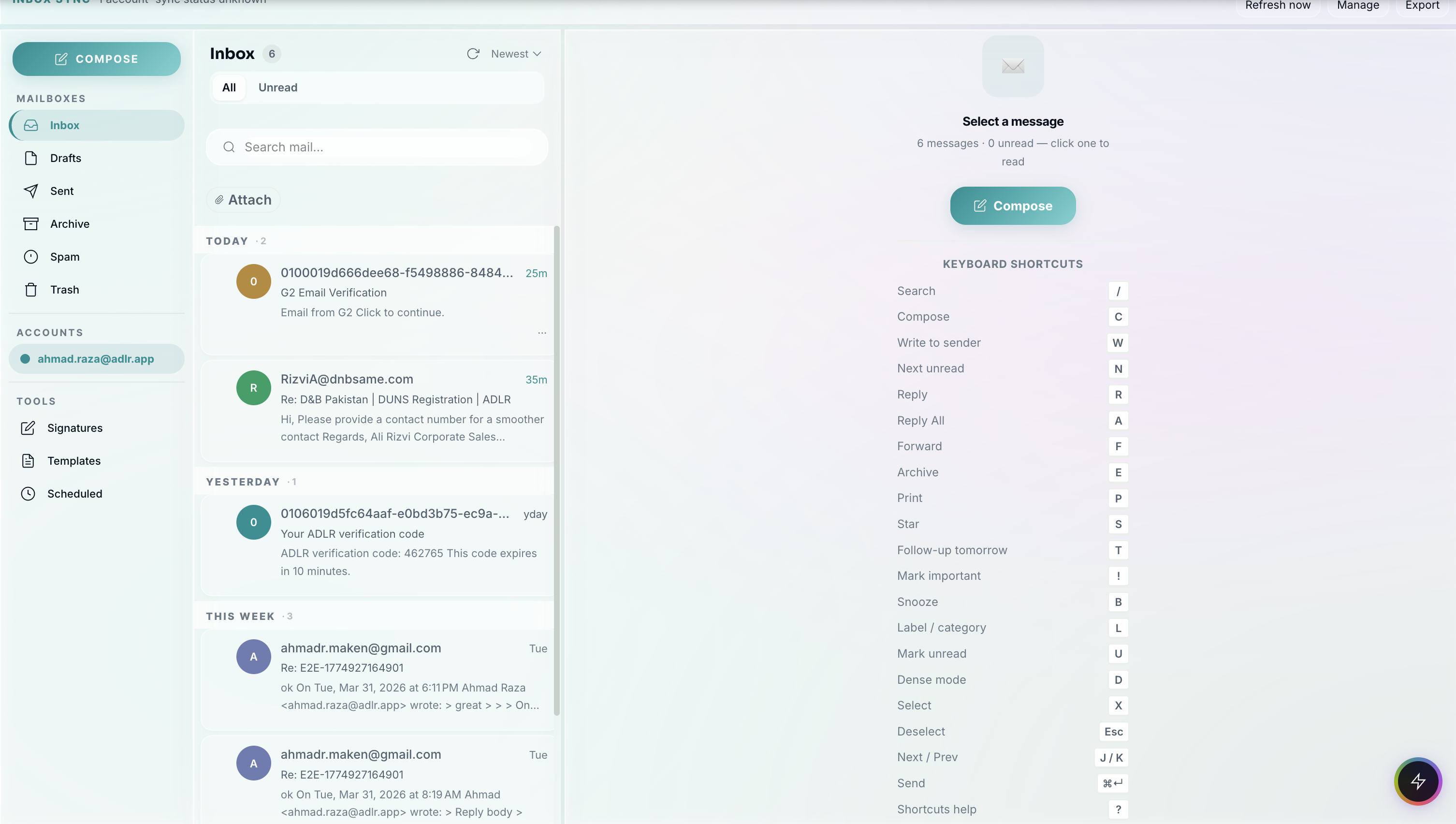Open Signatures tool
Screen dimensions: 1456x824
pos(74,428)
